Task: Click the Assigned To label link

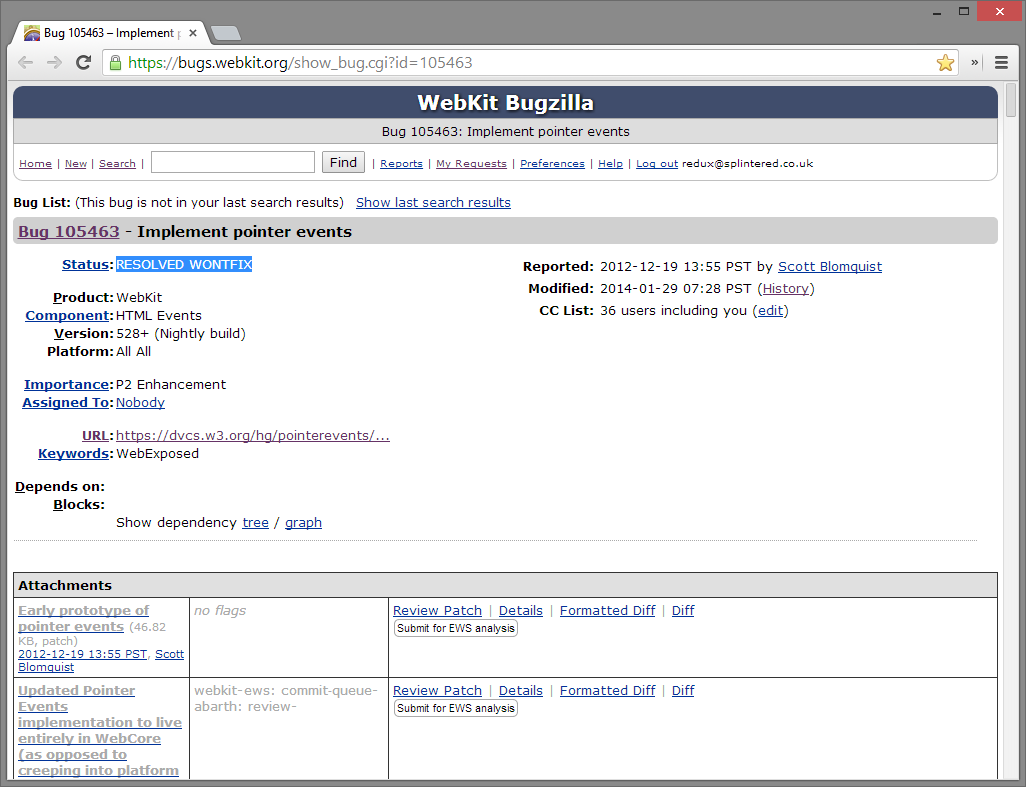Action: tap(65, 403)
